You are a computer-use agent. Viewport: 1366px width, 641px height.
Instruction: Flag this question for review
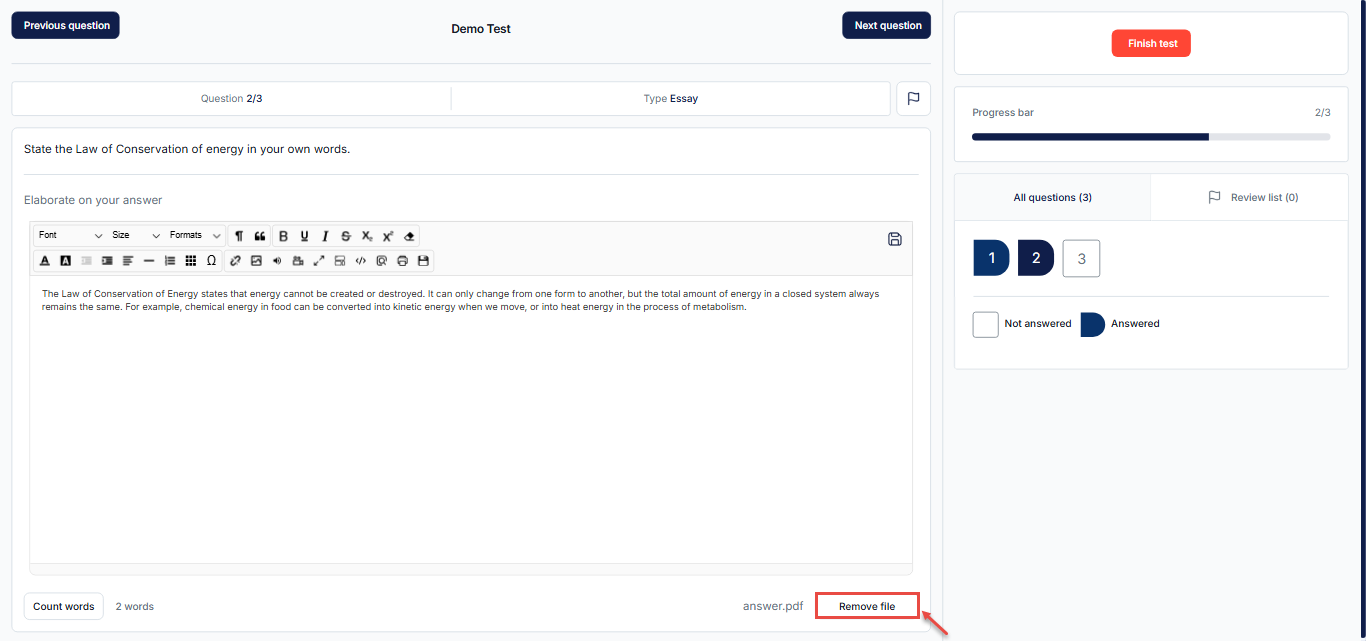tap(913, 99)
